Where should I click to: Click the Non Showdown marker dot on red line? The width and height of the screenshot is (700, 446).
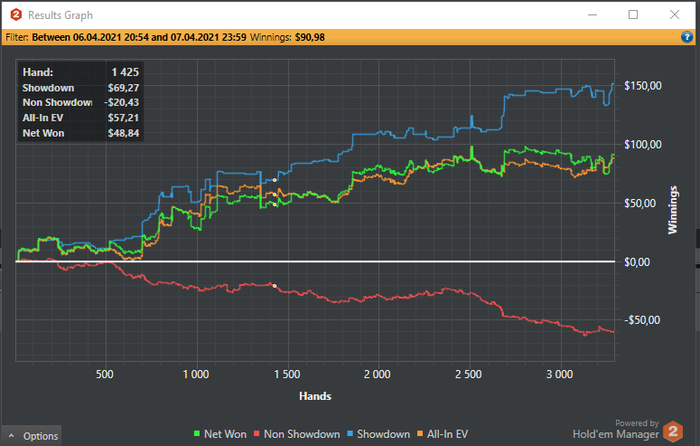(275, 286)
